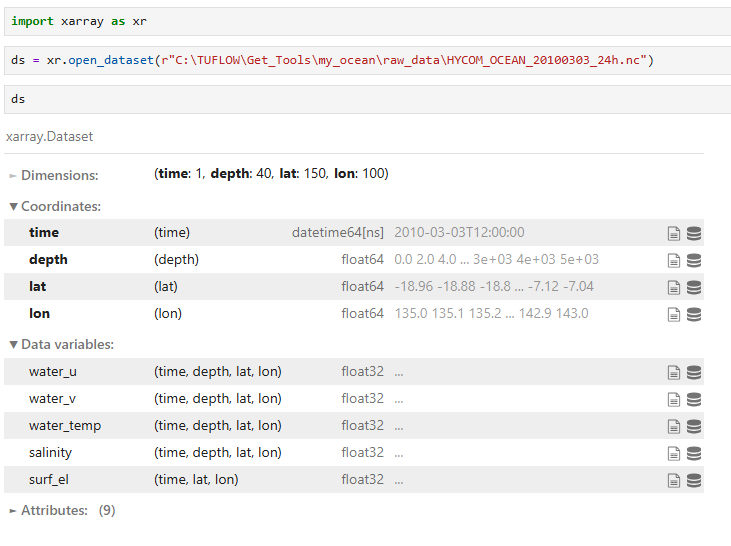Open the depth coordinate attributes icon
This screenshot has height=546, width=731.
coord(674,260)
